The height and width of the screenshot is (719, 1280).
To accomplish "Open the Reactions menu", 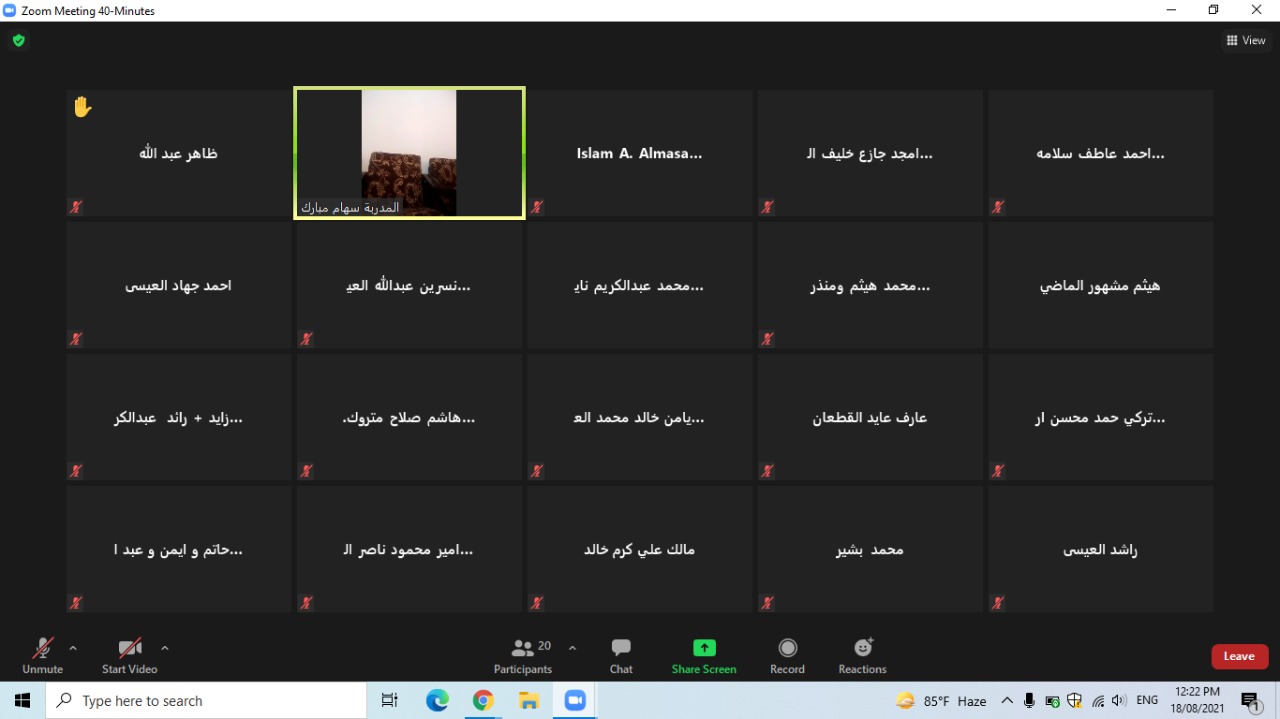I will click(x=861, y=655).
